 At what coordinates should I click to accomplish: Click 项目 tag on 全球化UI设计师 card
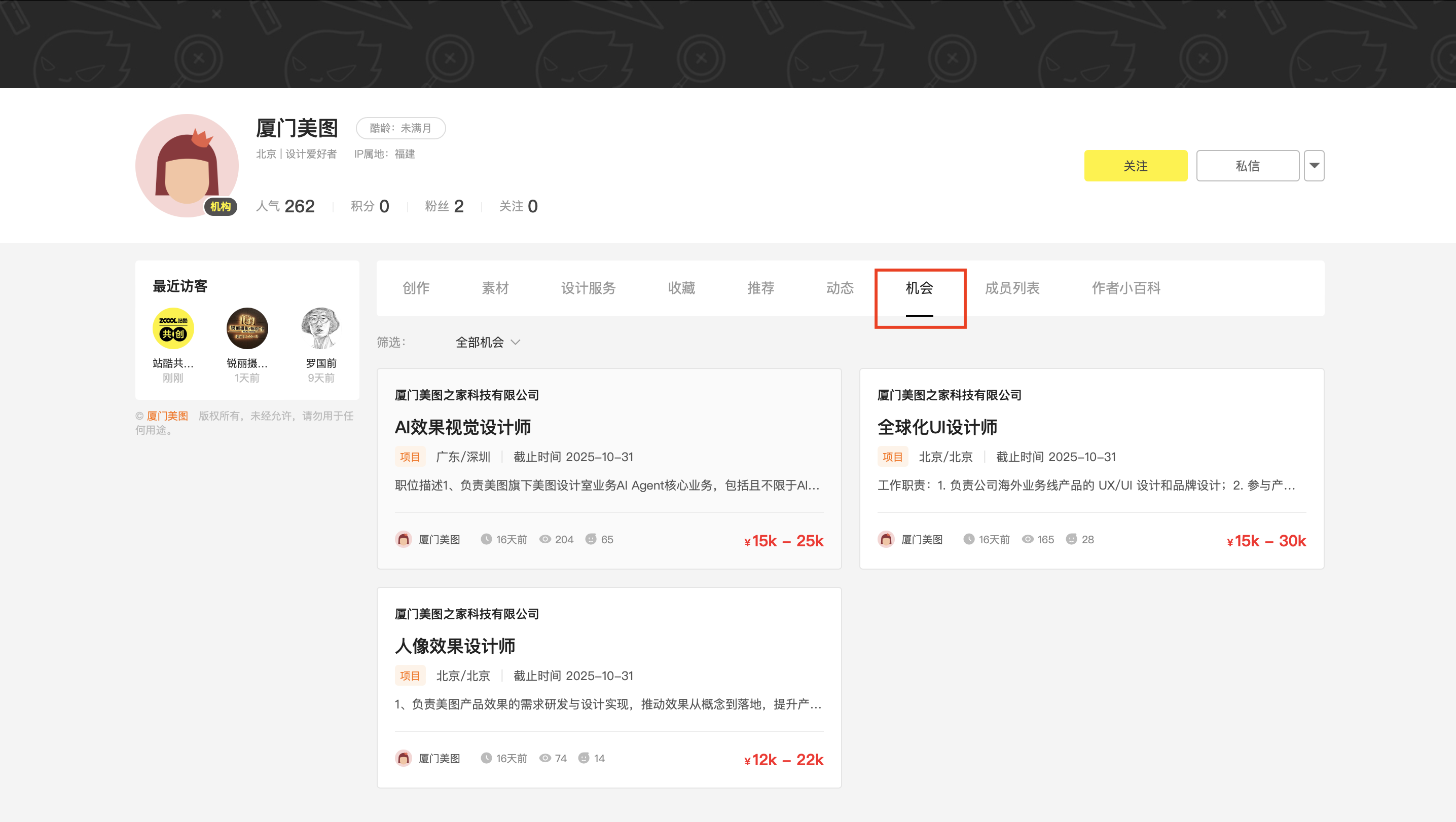point(892,457)
